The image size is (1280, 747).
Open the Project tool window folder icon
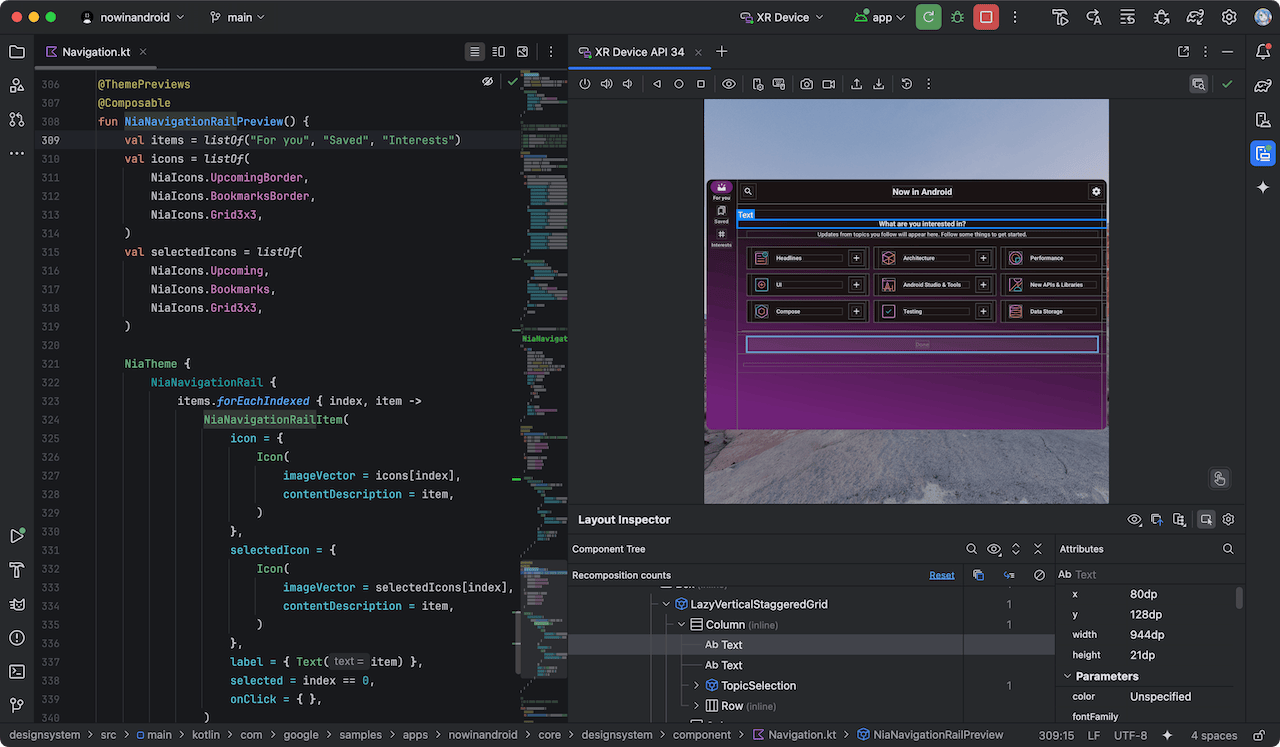click(x=16, y=52)
